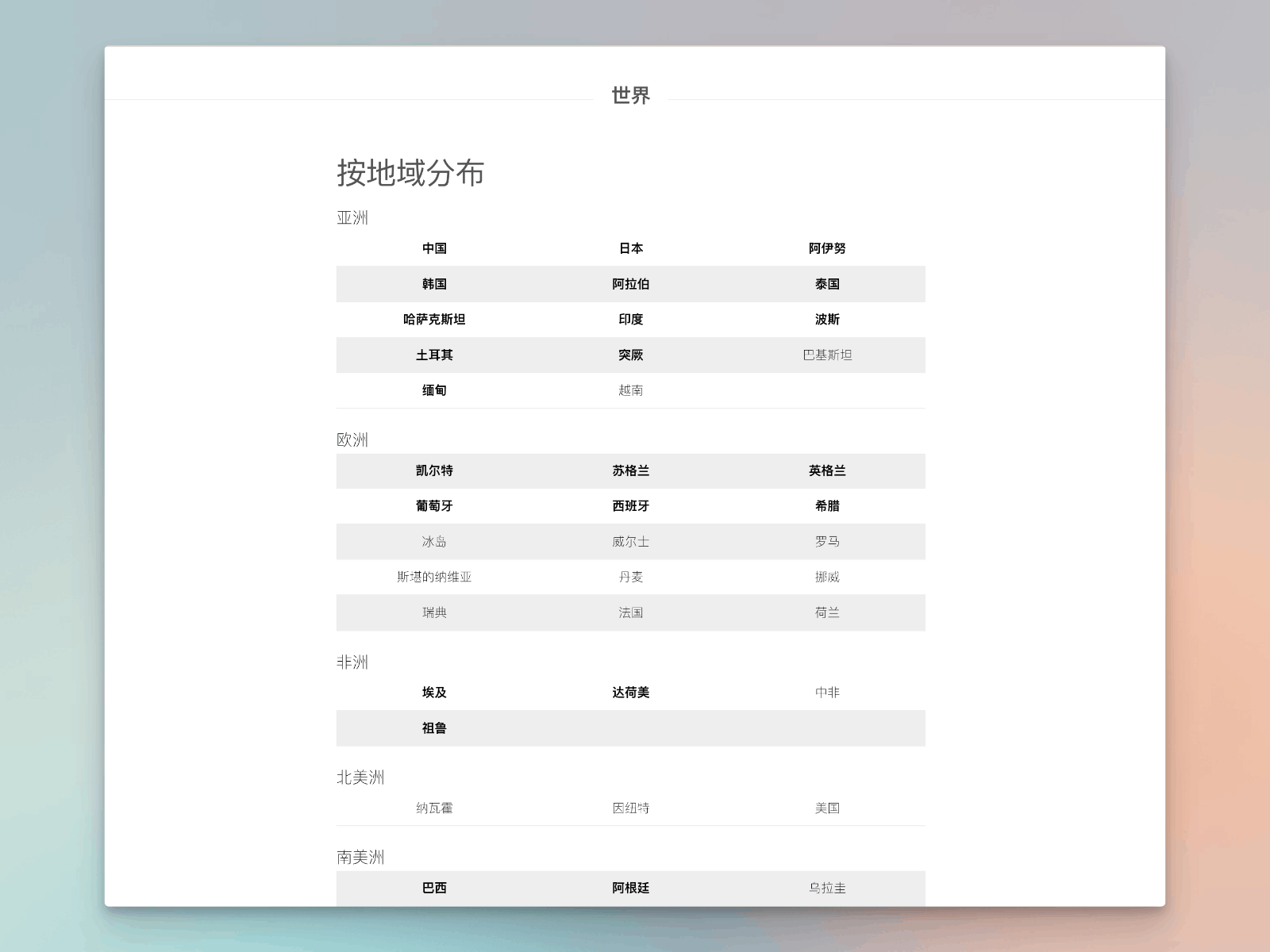Click the 按地域分布 heading
The height and width of the screenshot is (952, 1270).
pyautogui.click(x=410, y=173)
